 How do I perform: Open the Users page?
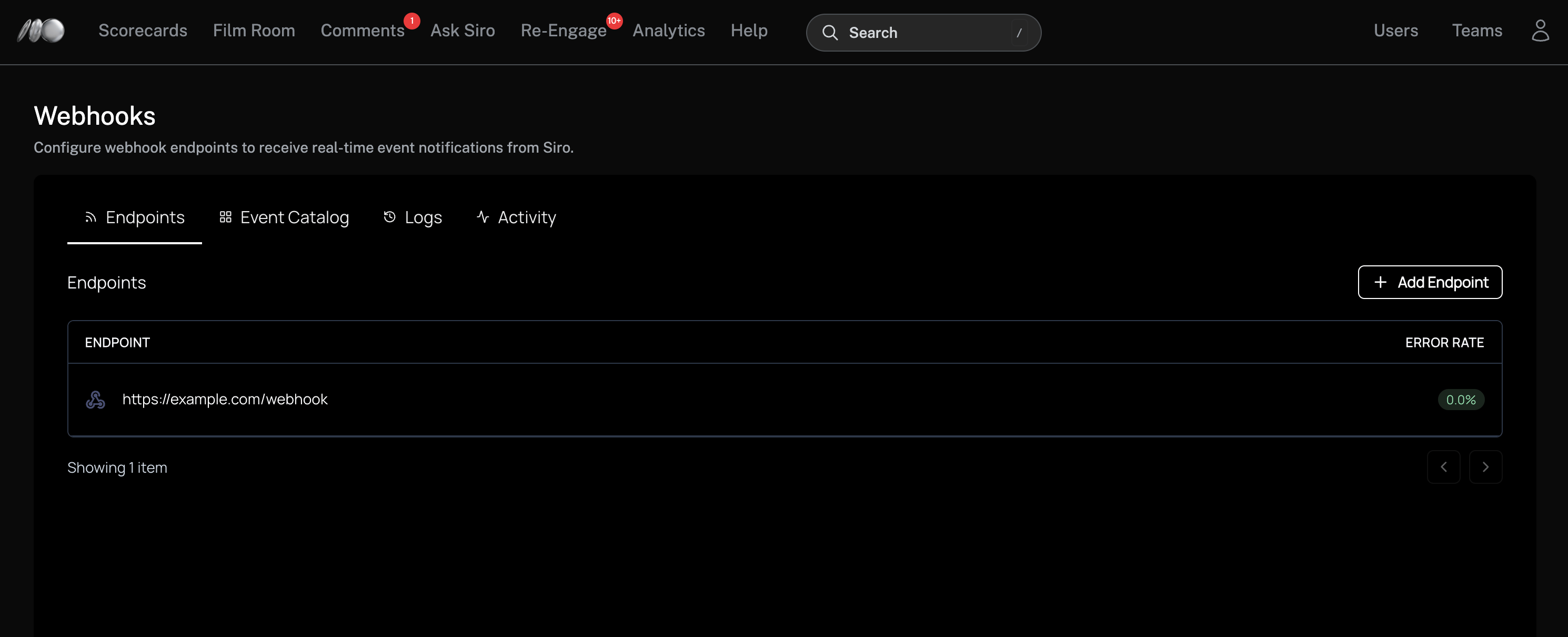pos(1396,31)
